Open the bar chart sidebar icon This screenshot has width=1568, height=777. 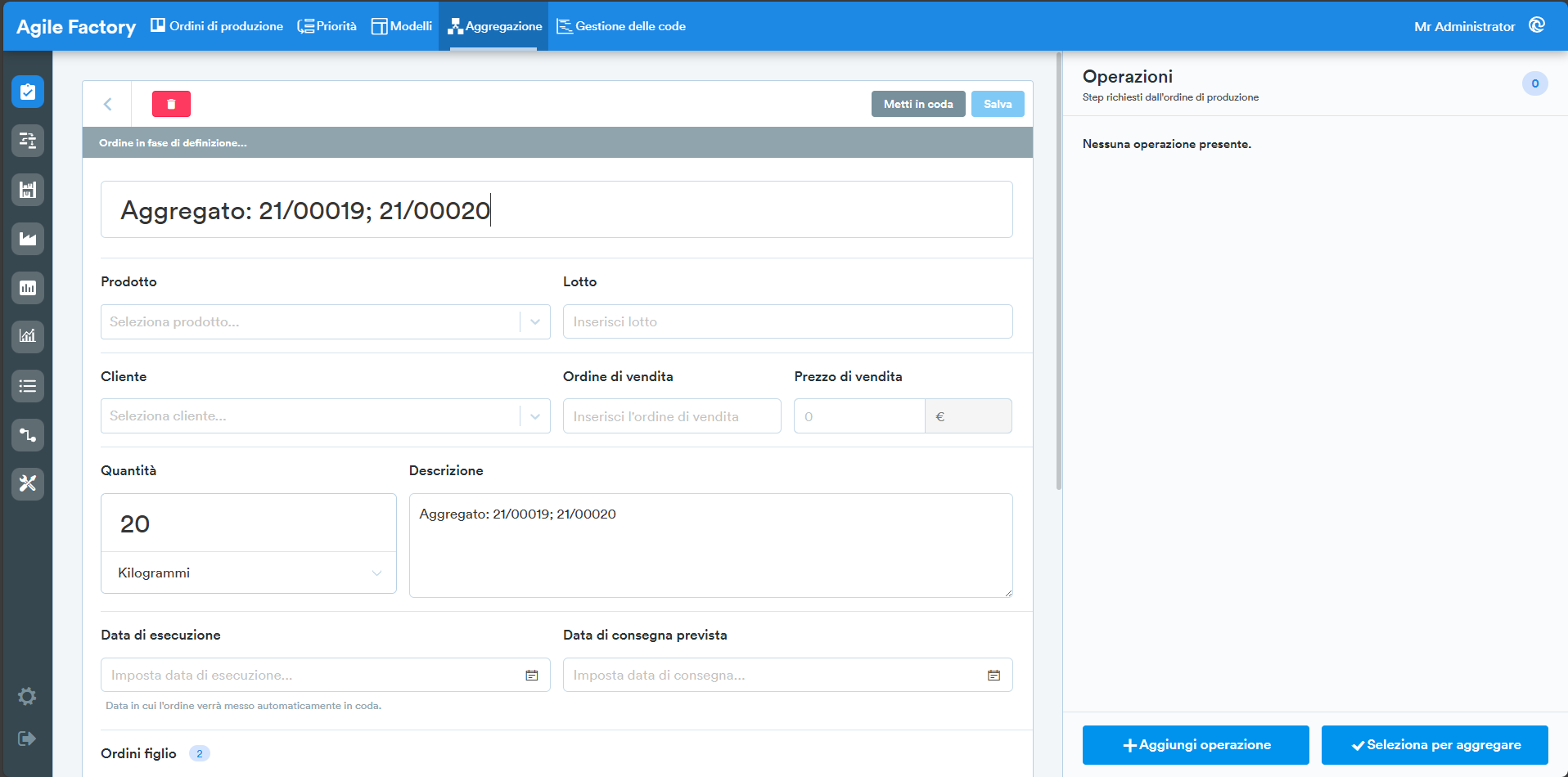[28, 288]
